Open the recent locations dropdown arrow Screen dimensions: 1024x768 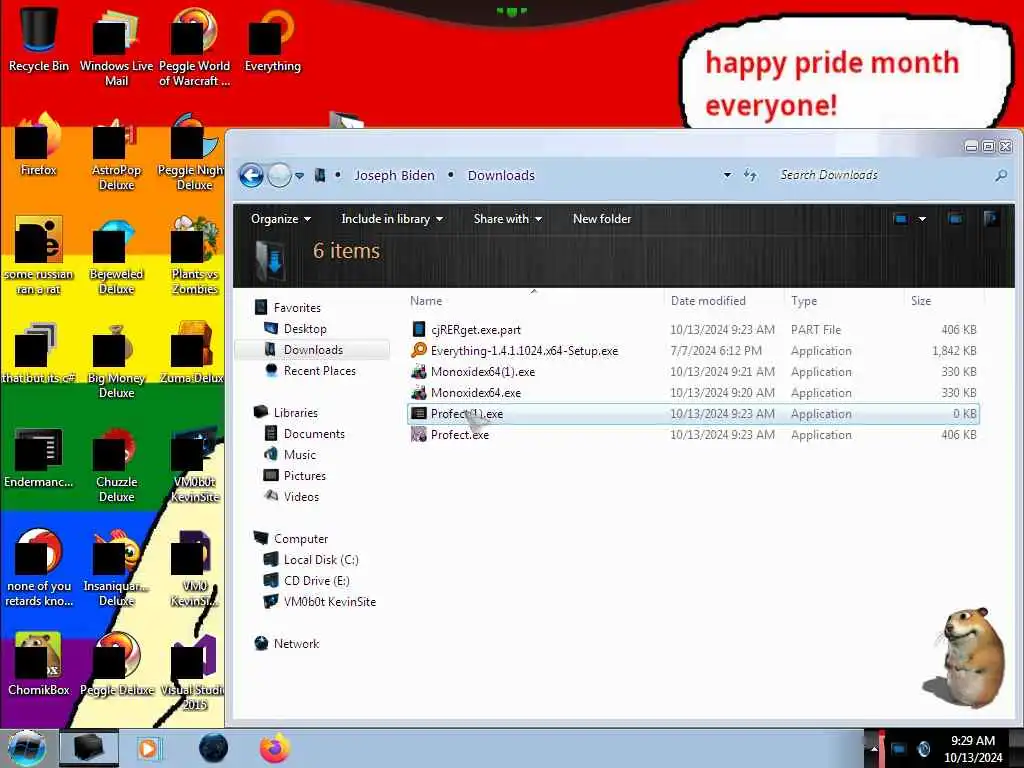[299, 176]
